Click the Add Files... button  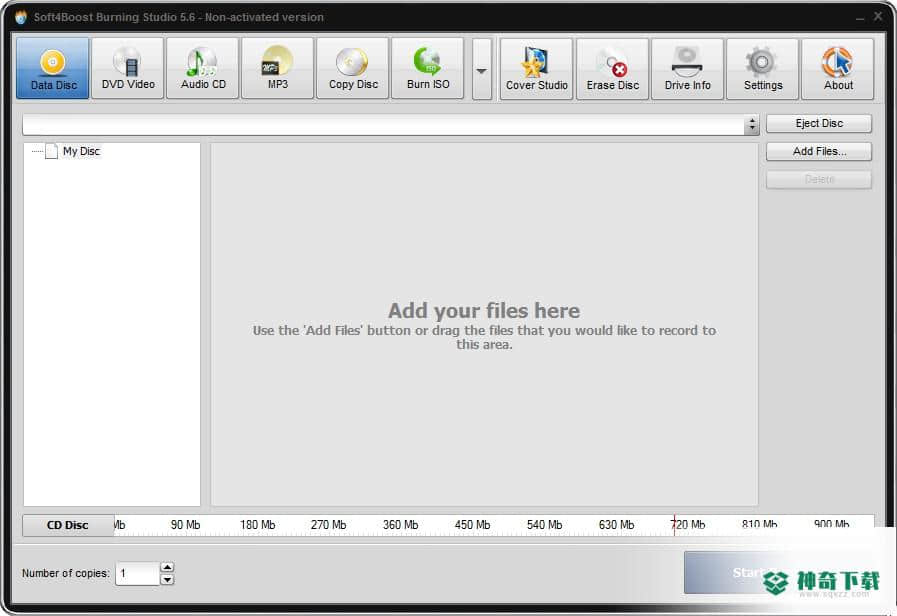click(x=819, y=152)
